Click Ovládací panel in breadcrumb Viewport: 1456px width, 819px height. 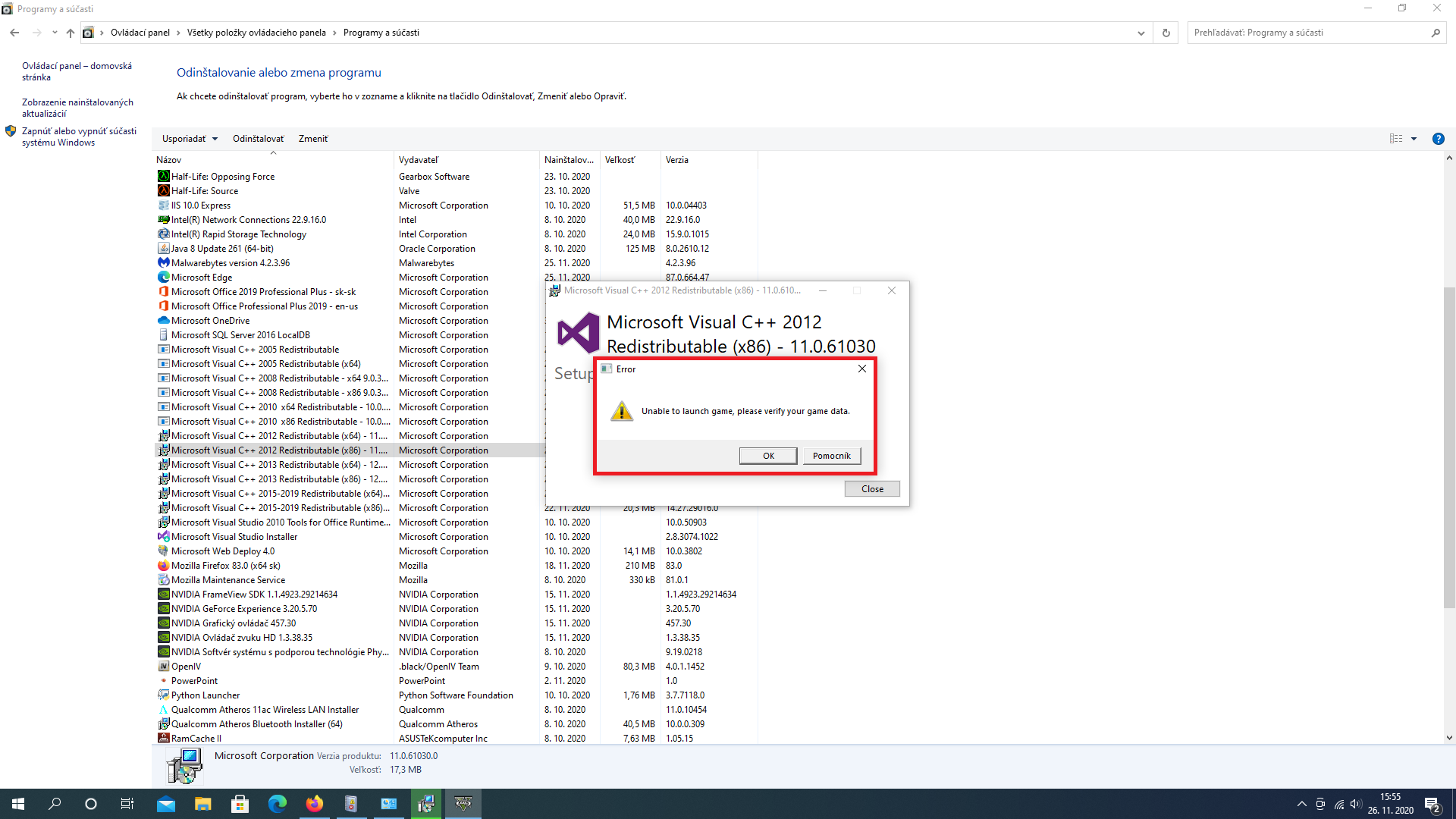tap(140, 33)
